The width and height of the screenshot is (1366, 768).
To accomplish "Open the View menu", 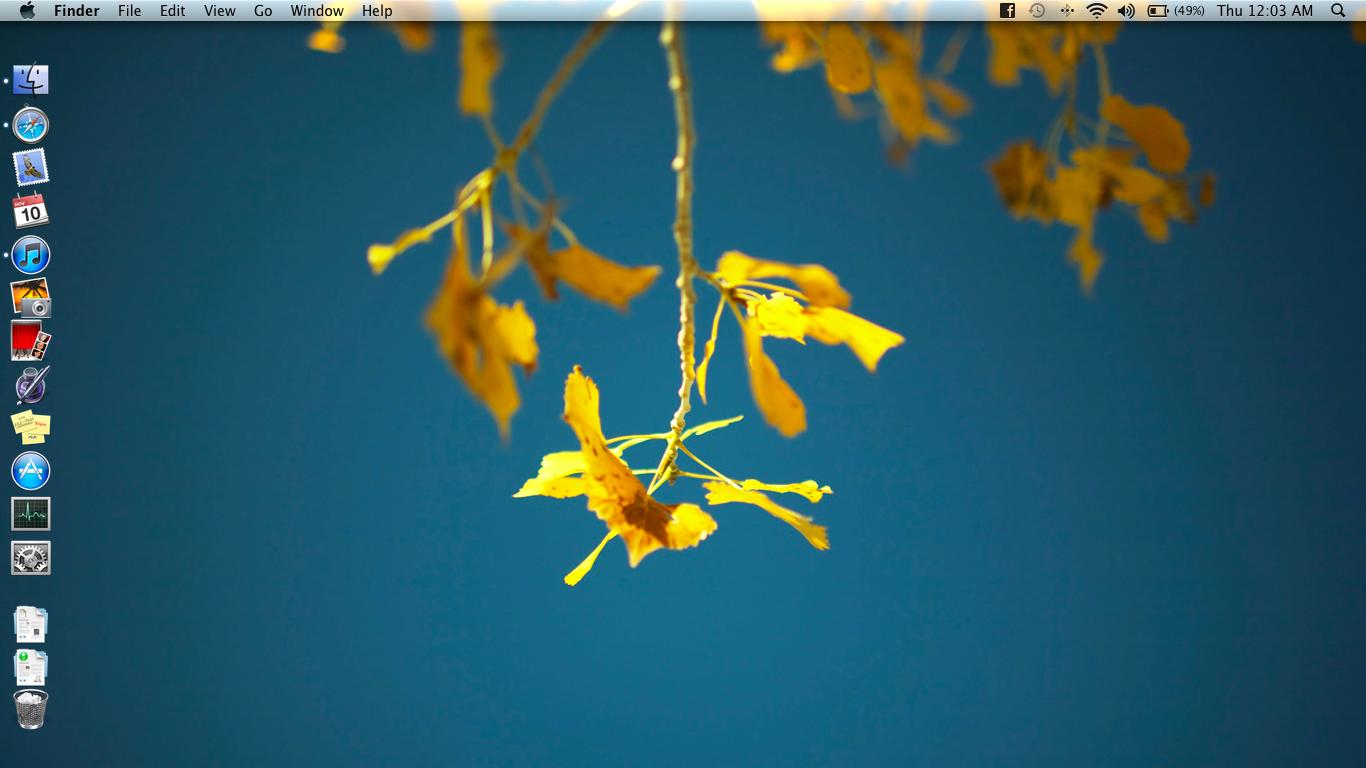I will point(220,11).
